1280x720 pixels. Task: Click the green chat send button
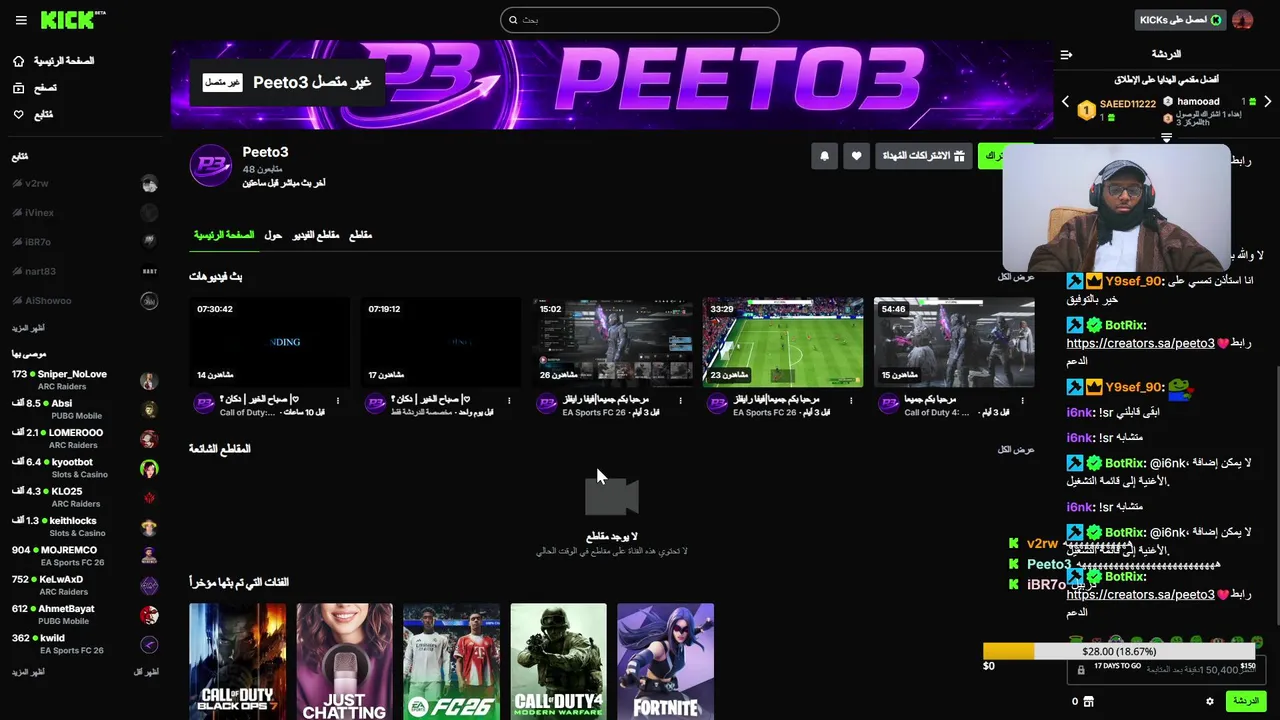[x=1246, y=701]
